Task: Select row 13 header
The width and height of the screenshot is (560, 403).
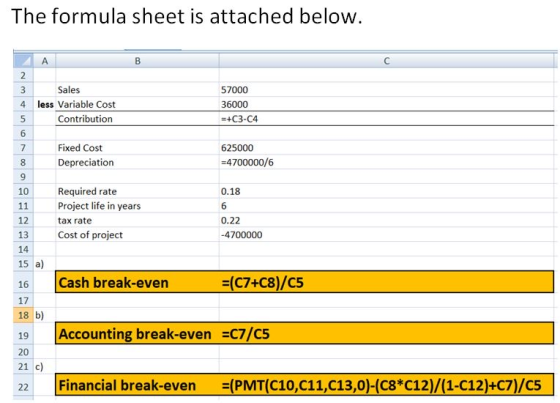Action: (x=23, y=235)
